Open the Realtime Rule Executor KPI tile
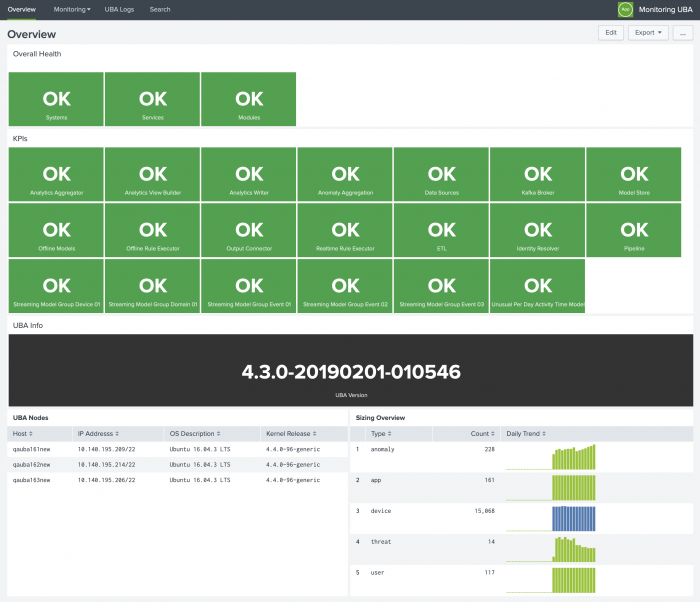Image resolution: width=700 pixels, height=602 pixels. [345, 230]
